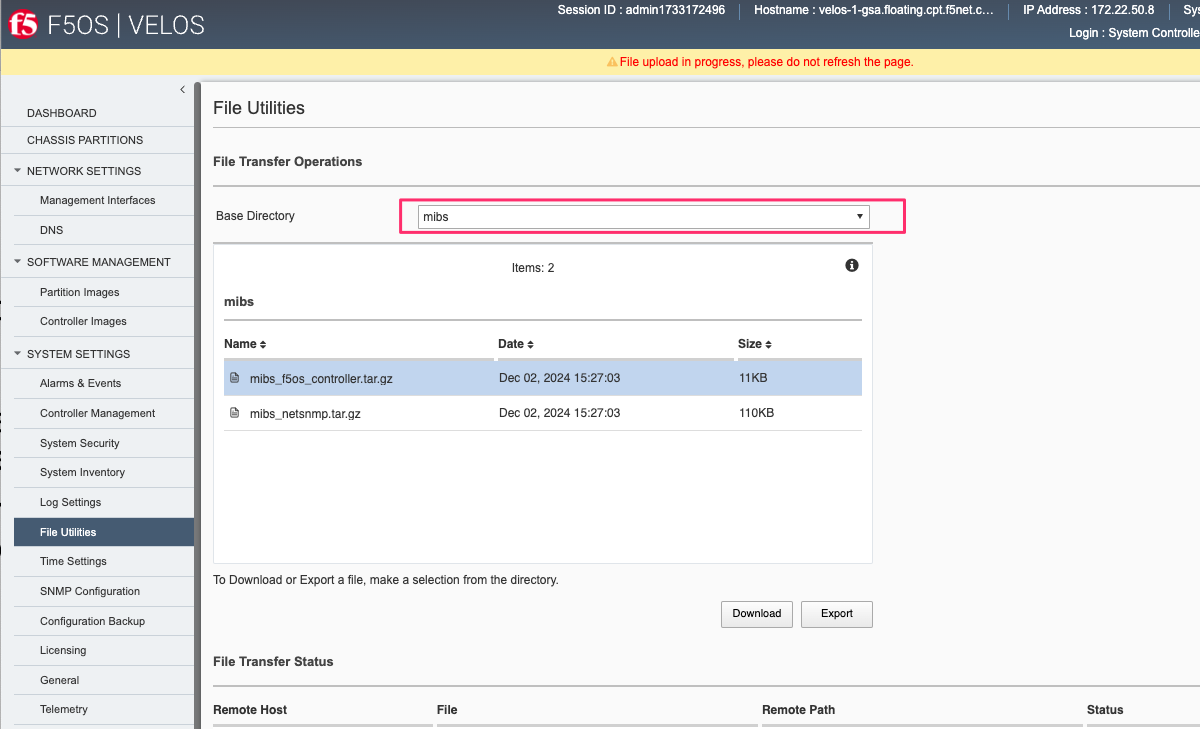Click the Status column header
This screenshot has height=729, width=1200.
pos(1105,710)
